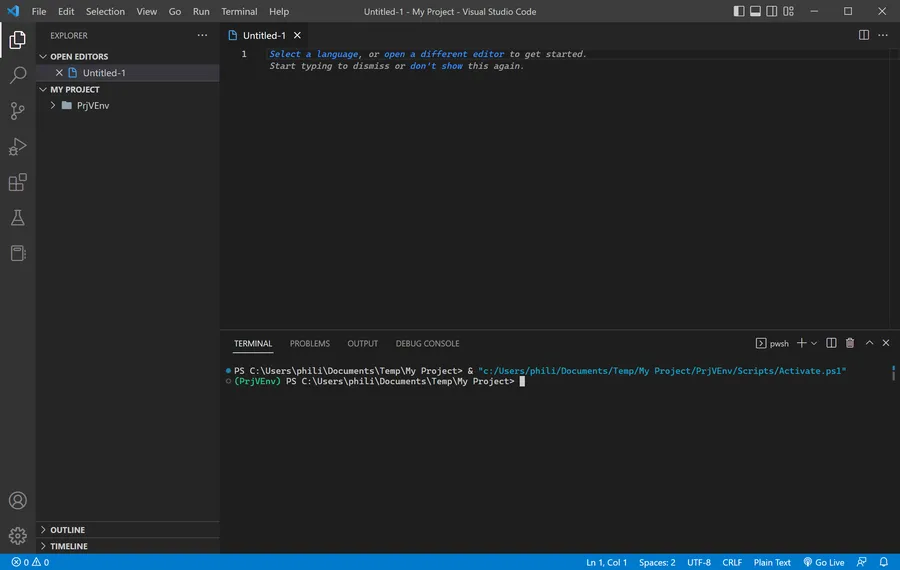Open the Terminal menu

pos(239,11)
